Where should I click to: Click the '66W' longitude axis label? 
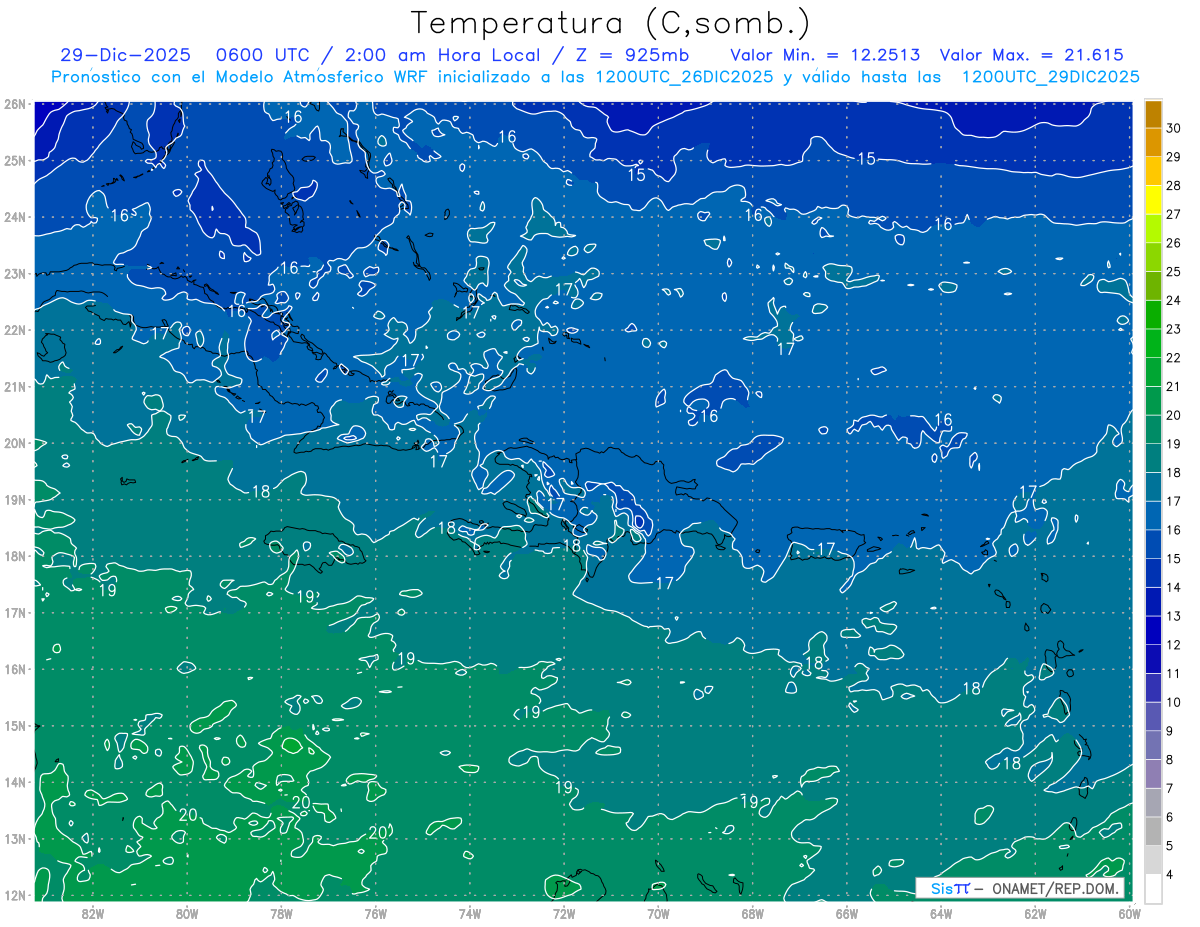[x=847, y=912]
